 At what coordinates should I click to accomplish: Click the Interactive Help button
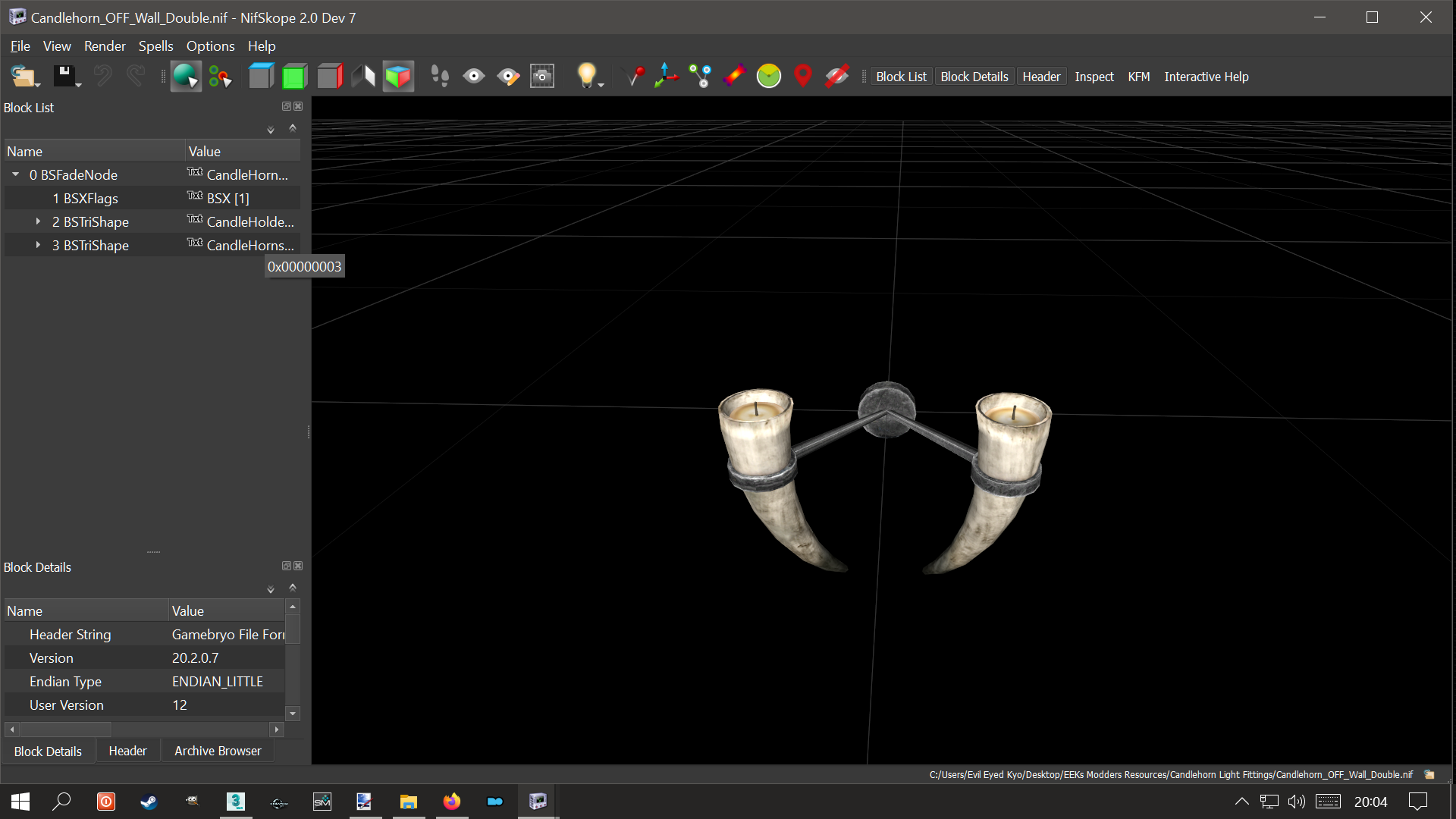pos(1206,77)
